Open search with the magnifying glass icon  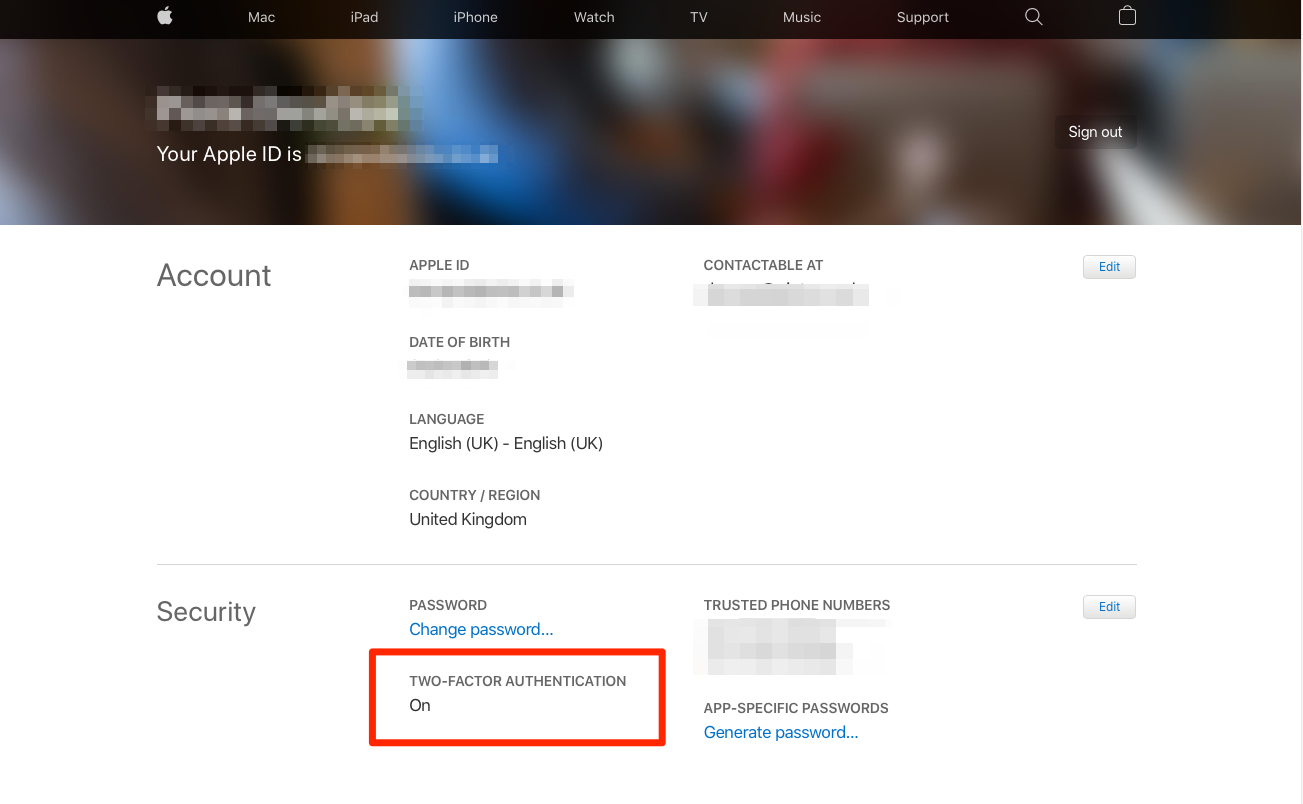pyautogui.click(x=1034, y=17)
